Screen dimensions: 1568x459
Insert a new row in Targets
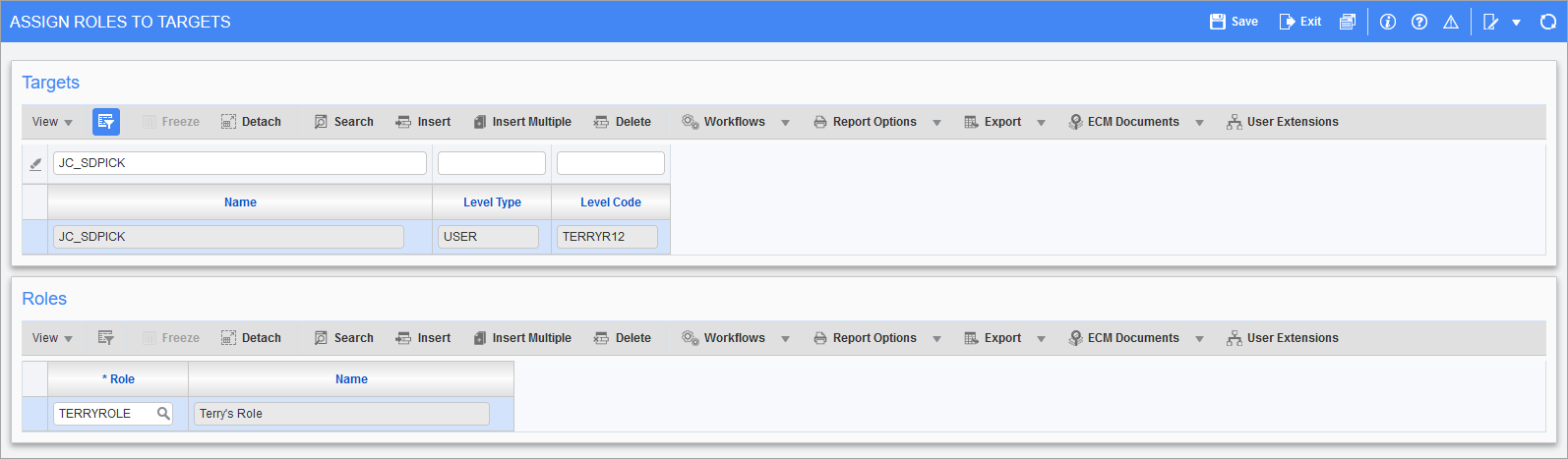coord(423,122)
